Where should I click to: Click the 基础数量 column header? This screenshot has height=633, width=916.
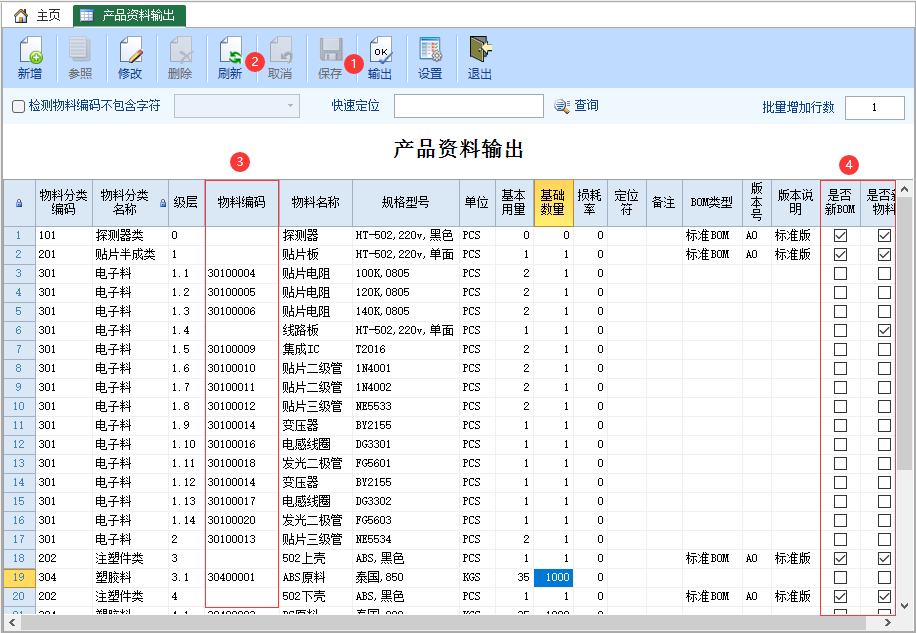click(553, 203)
